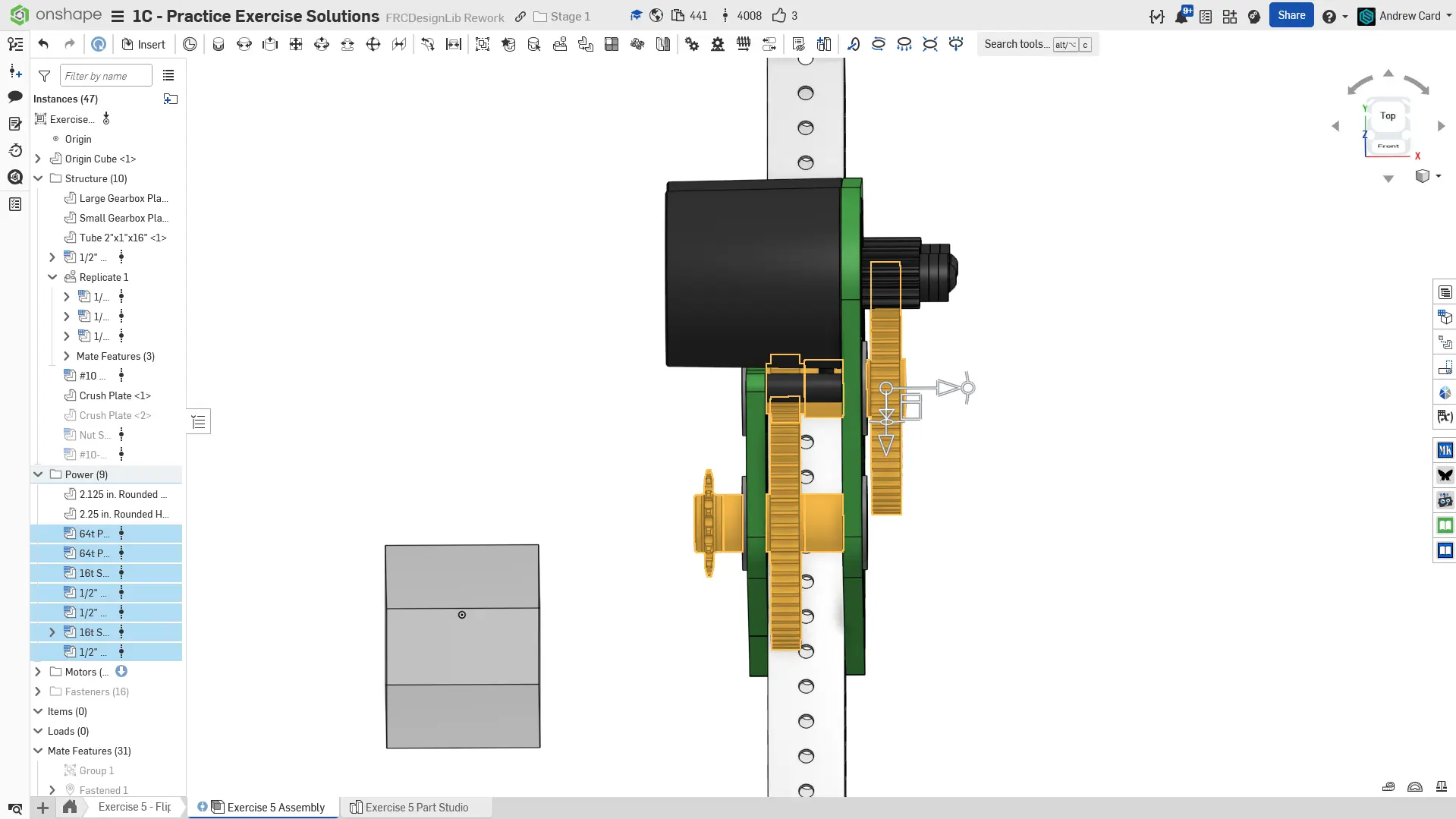
Task: Open the notifications bell icon
Action: pos(1181,16)
